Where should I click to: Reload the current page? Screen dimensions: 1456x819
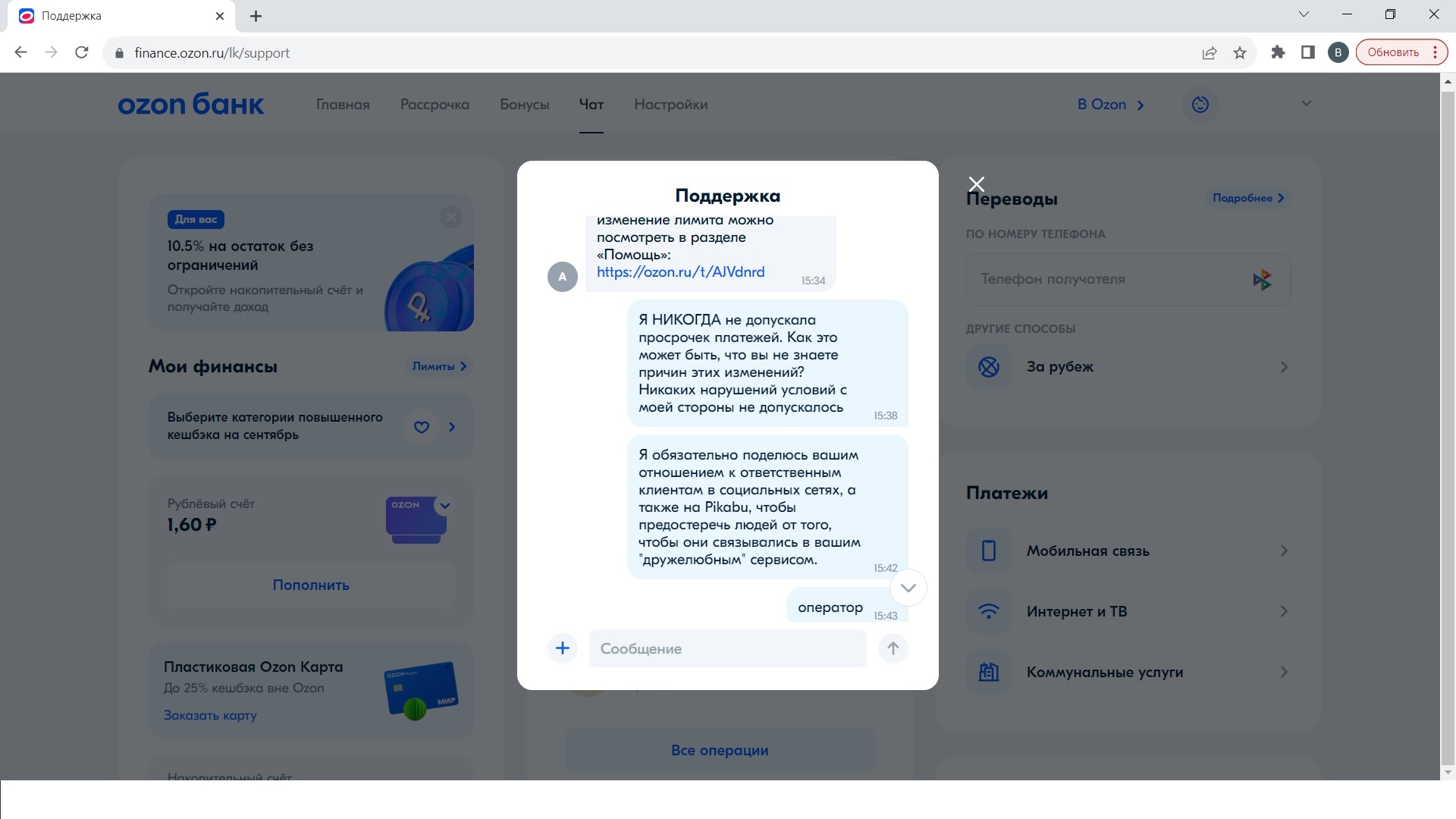pos(82,52)
